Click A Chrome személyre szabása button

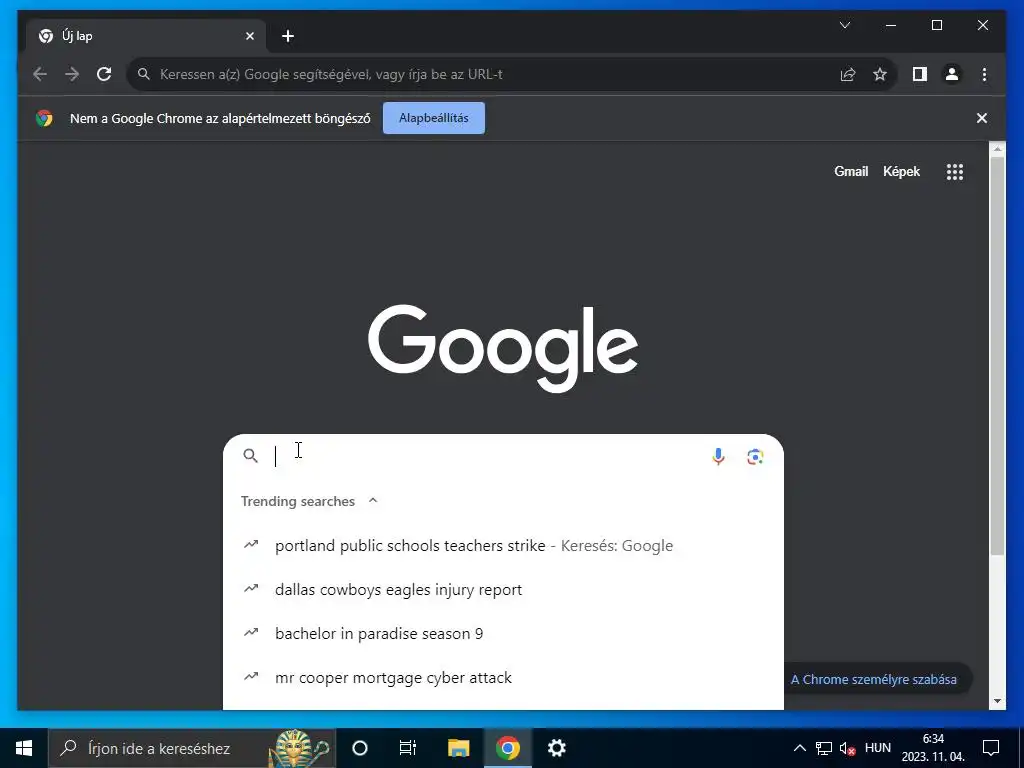[x=874, y=679]
